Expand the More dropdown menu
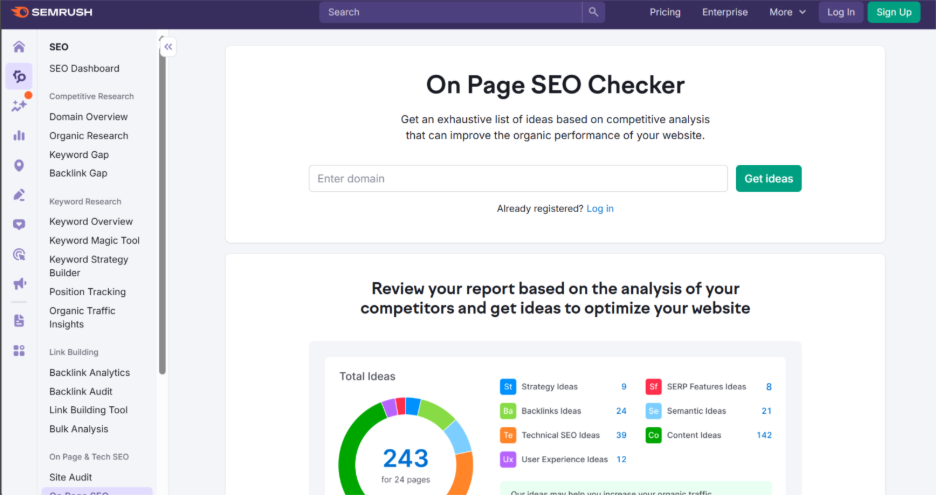This screenshot has height=495, width=936. tap(788, 12)
